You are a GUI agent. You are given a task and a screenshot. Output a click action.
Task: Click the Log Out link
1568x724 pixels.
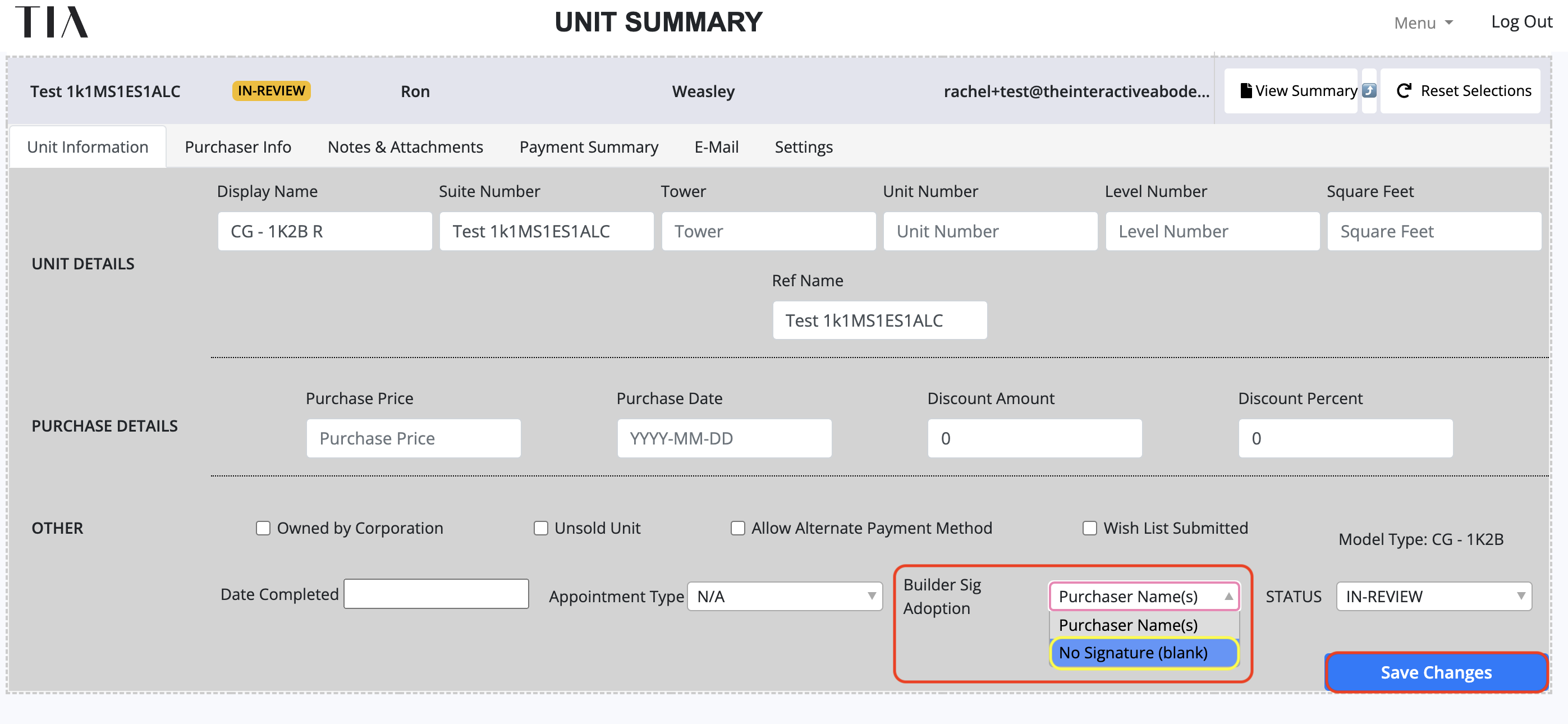click(1521, 22)
